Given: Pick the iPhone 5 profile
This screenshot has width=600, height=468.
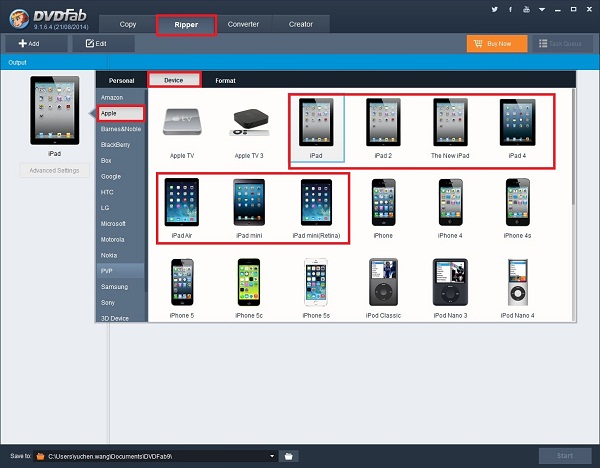Looking at the screenshot, I should [182, 288].
